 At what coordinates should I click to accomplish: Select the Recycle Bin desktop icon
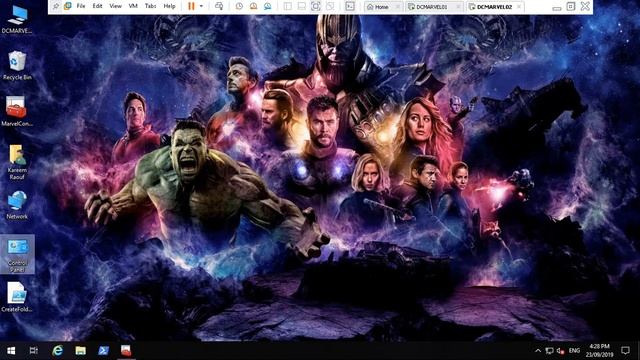click(17, 65)
